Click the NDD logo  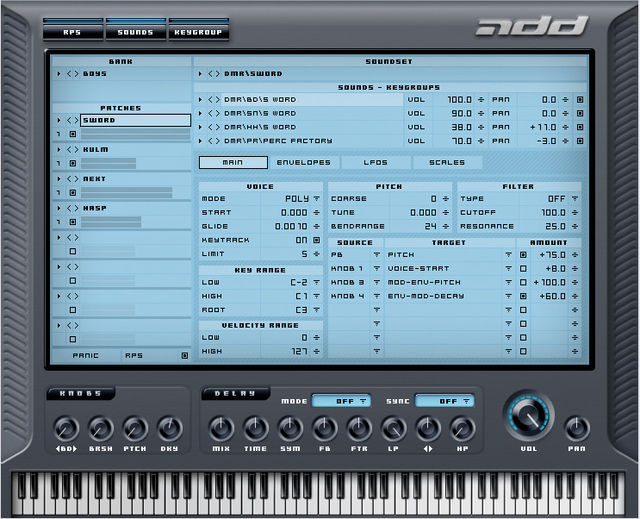(532, 26)
